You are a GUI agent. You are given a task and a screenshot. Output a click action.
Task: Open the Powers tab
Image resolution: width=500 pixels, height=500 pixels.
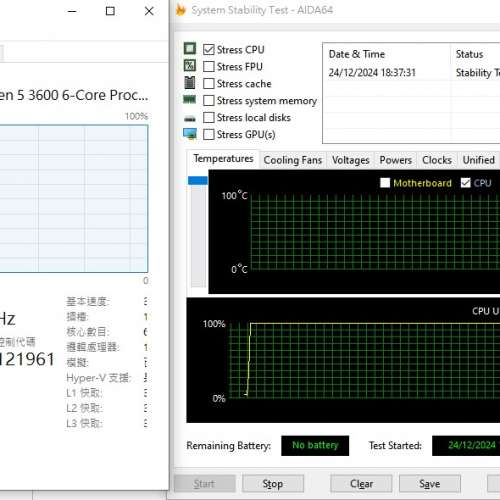tap(396, 160)
